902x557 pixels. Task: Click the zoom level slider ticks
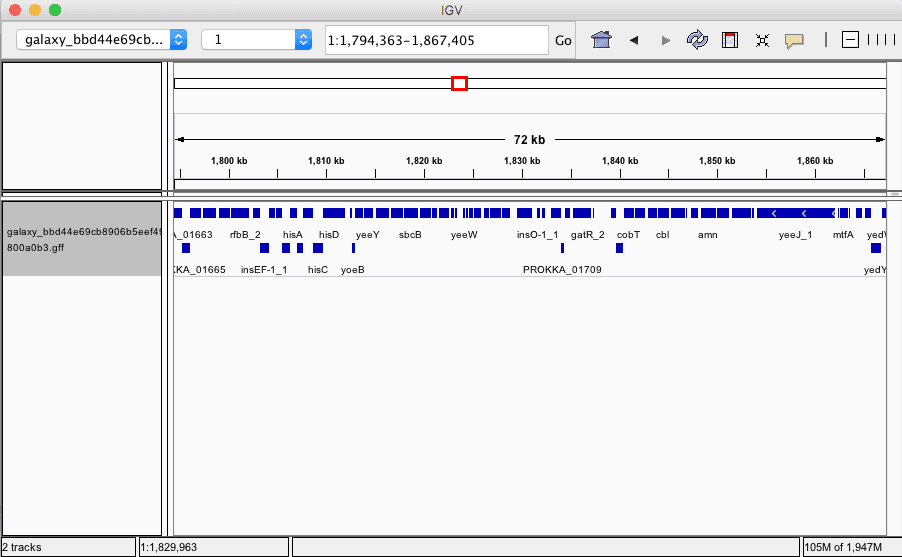tap(881, 40)
